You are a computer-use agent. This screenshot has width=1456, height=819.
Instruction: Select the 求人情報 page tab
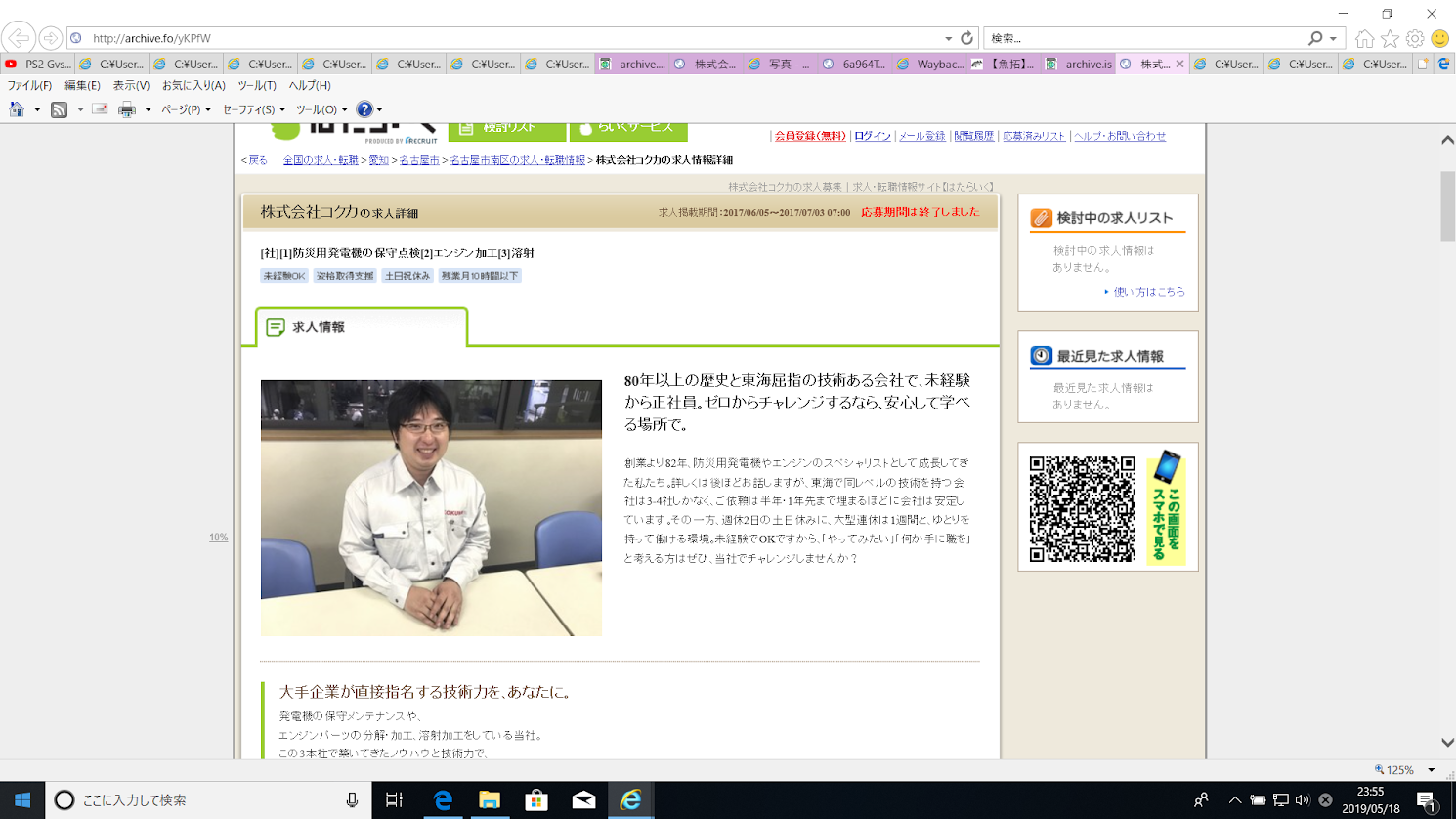click(362, 327)
